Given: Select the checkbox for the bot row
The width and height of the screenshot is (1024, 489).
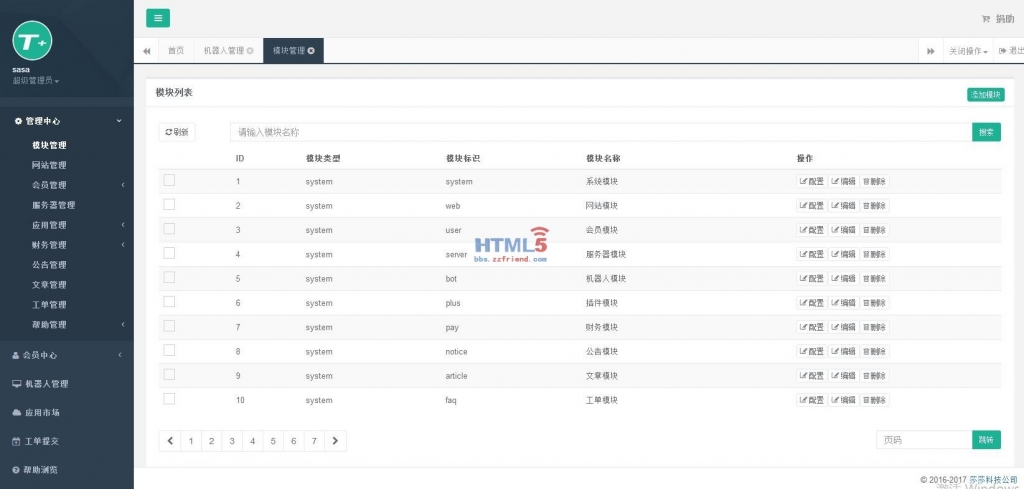Looking at the screenshot, I should (169, 277).
